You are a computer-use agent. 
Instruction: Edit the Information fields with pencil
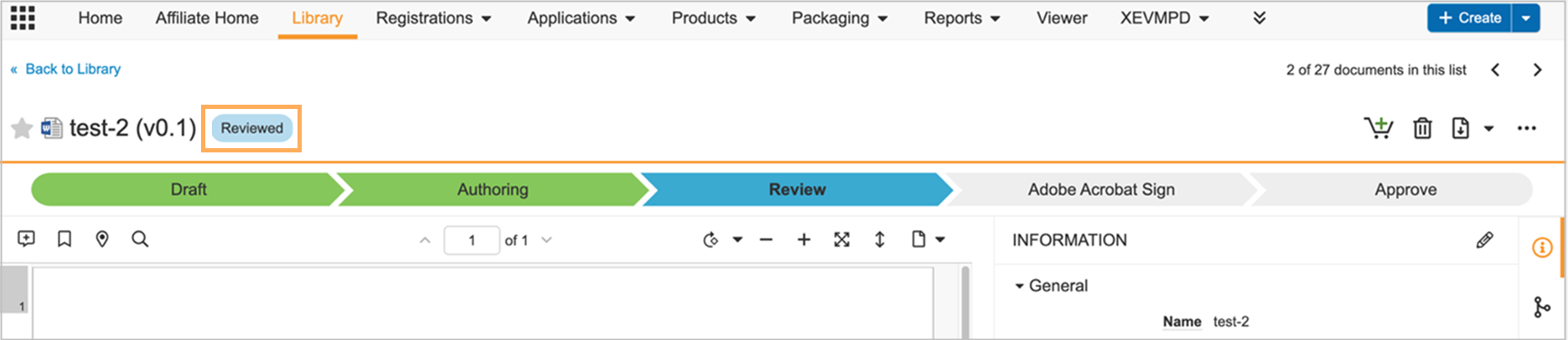(x=1484, y=240)
